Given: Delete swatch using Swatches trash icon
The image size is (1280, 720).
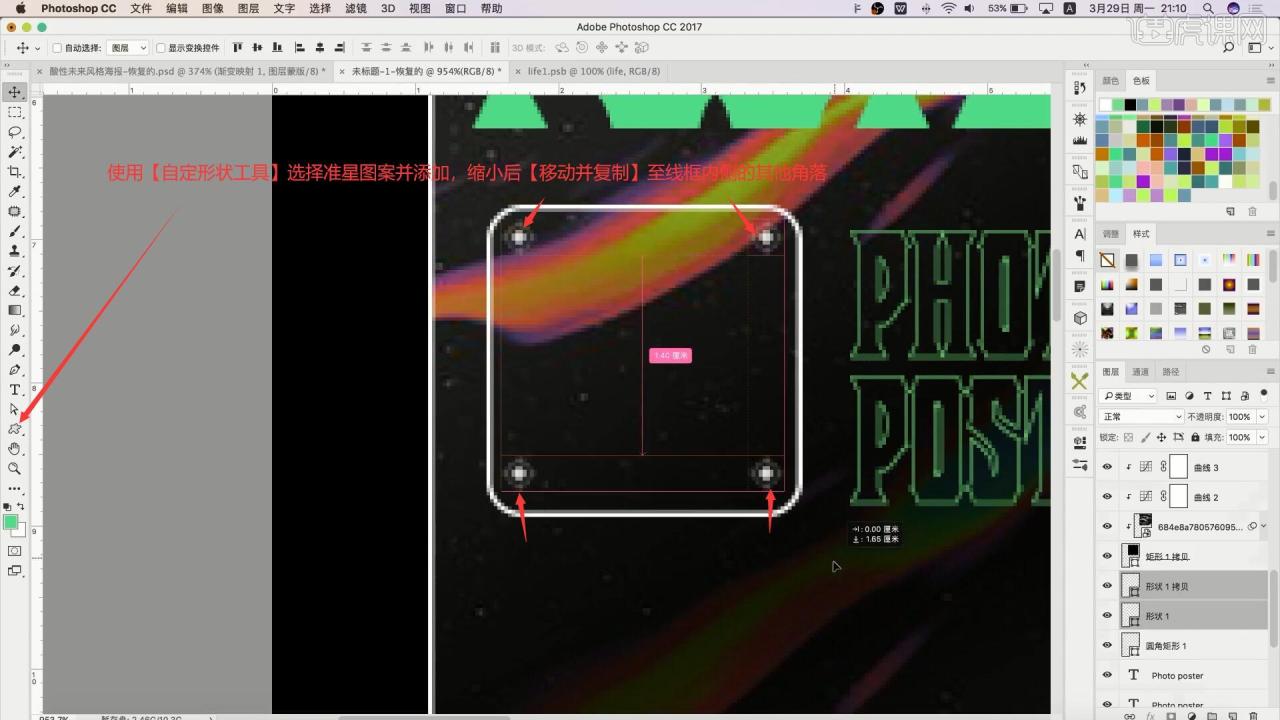Looking at the screenshot, I should tap(1253, 211).
